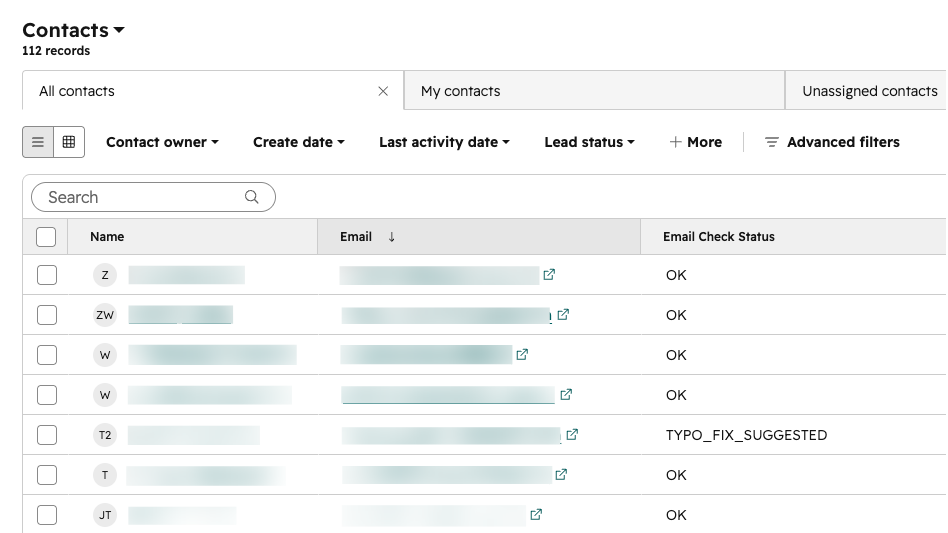The width and height of the screenshot is (948, 533).
Task: Focus the Search input field
Action: (x=153, y=197)
